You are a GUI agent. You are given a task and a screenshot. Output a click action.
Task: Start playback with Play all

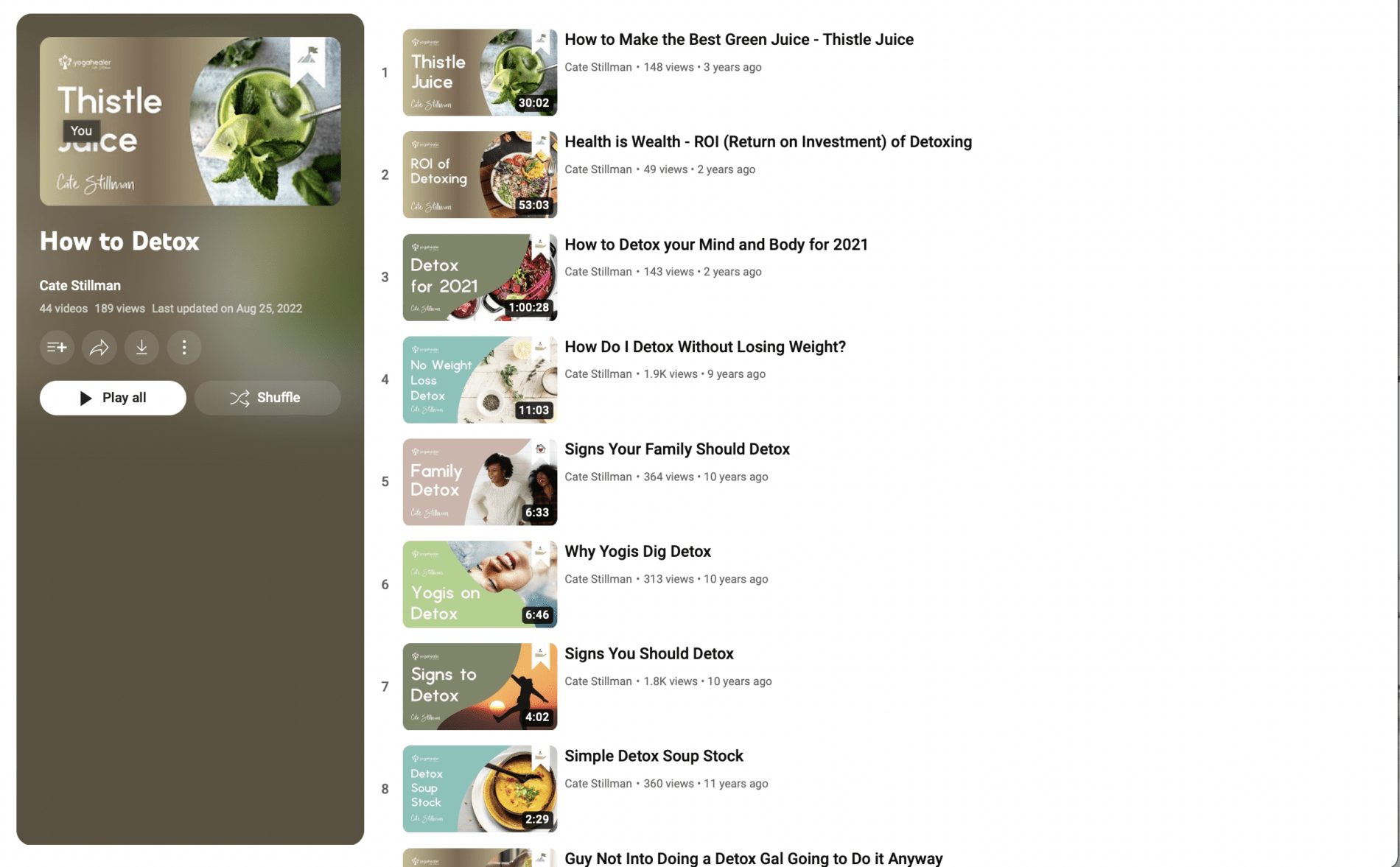coord(113,398)
